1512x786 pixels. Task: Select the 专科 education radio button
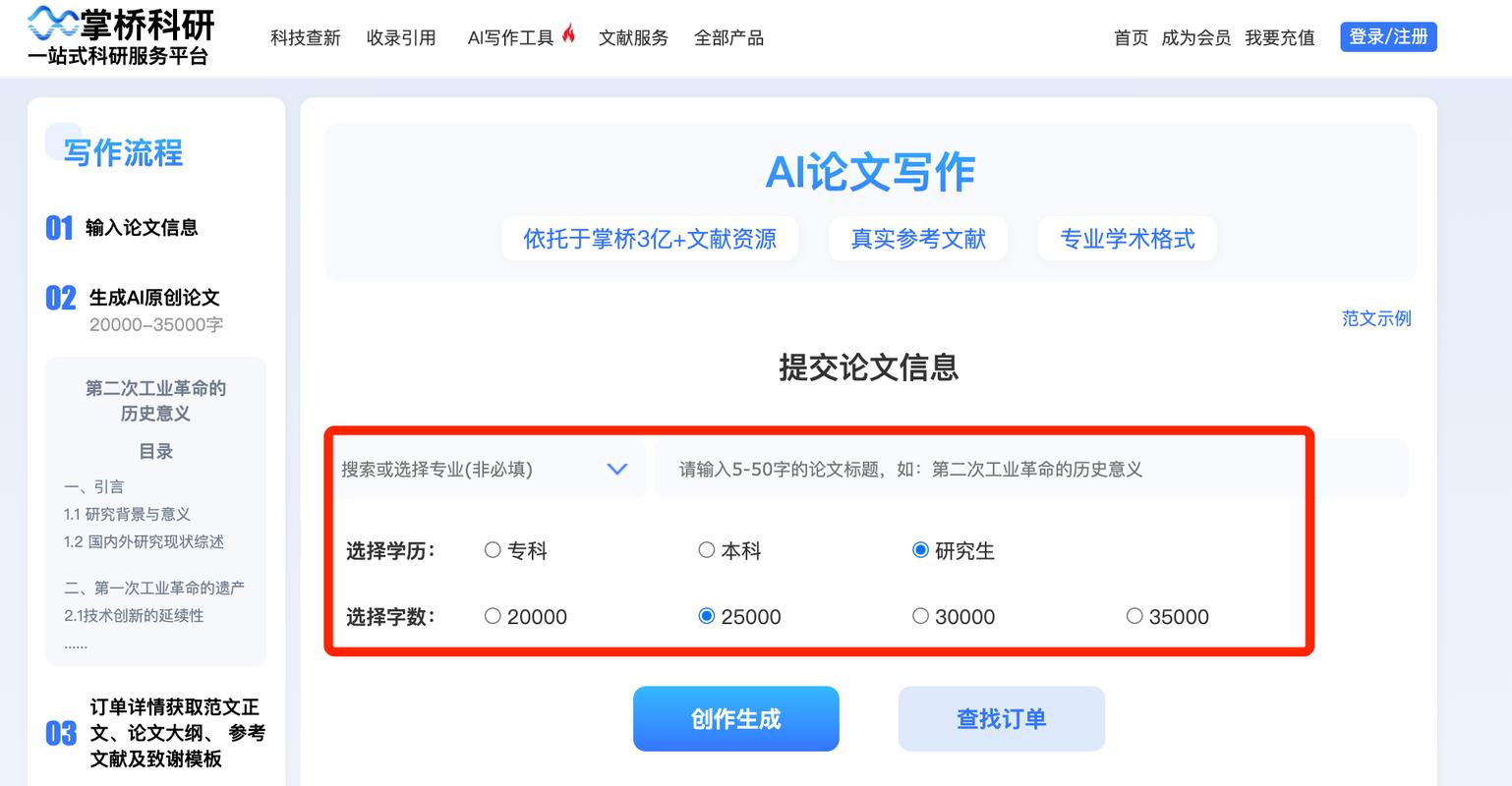(x=494, y=550)
